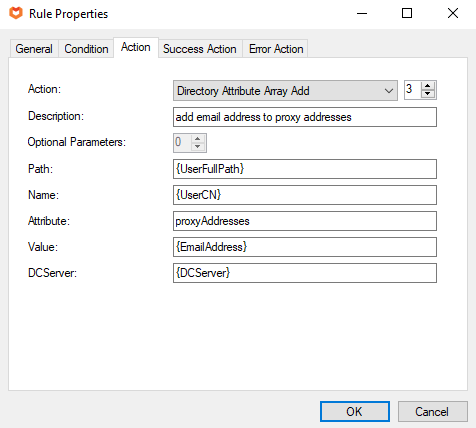Confirm with the OK button
Screen dimensions: 476x428
355,411
